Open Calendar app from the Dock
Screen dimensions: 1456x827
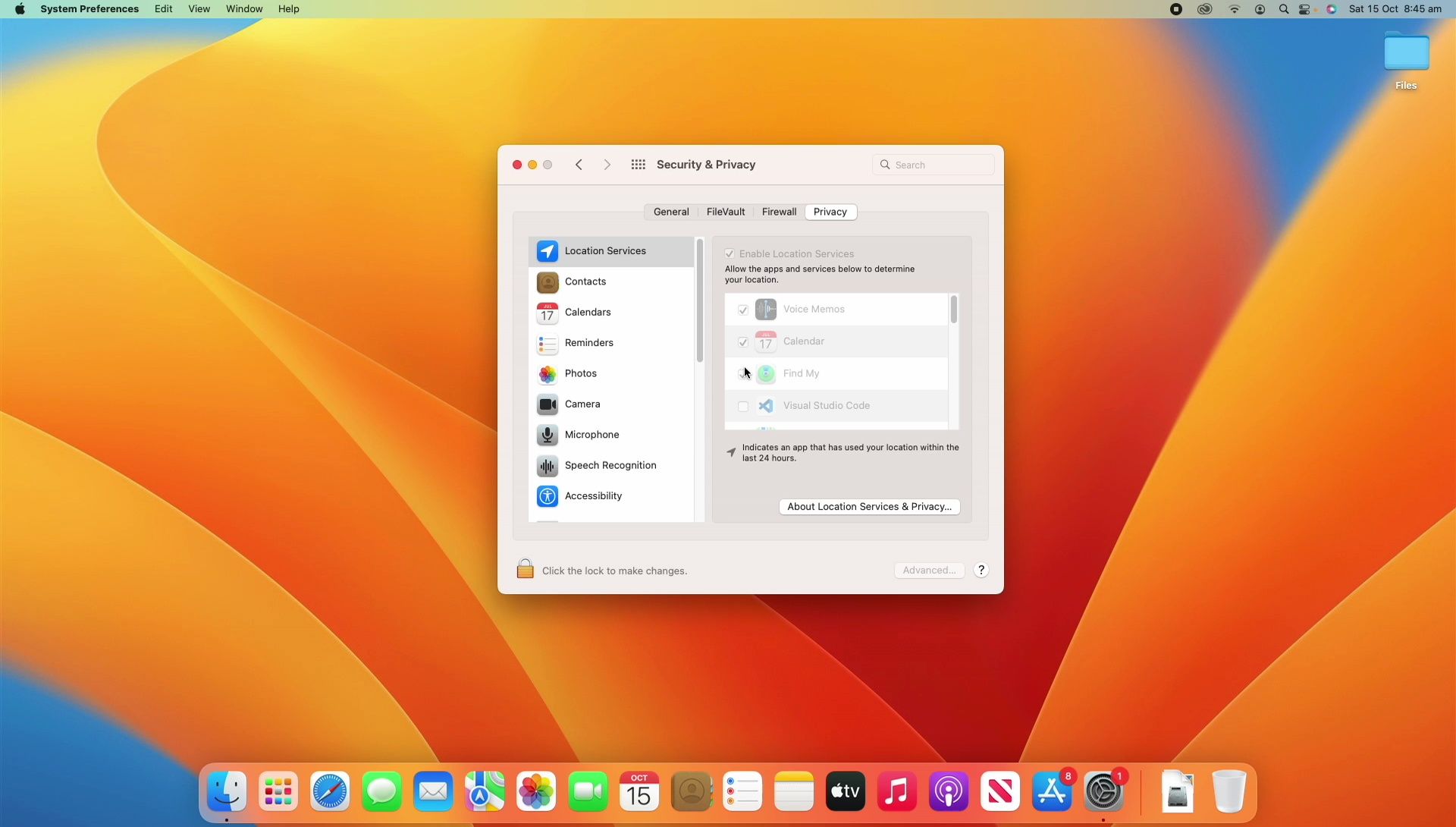(x=639, y=792)
